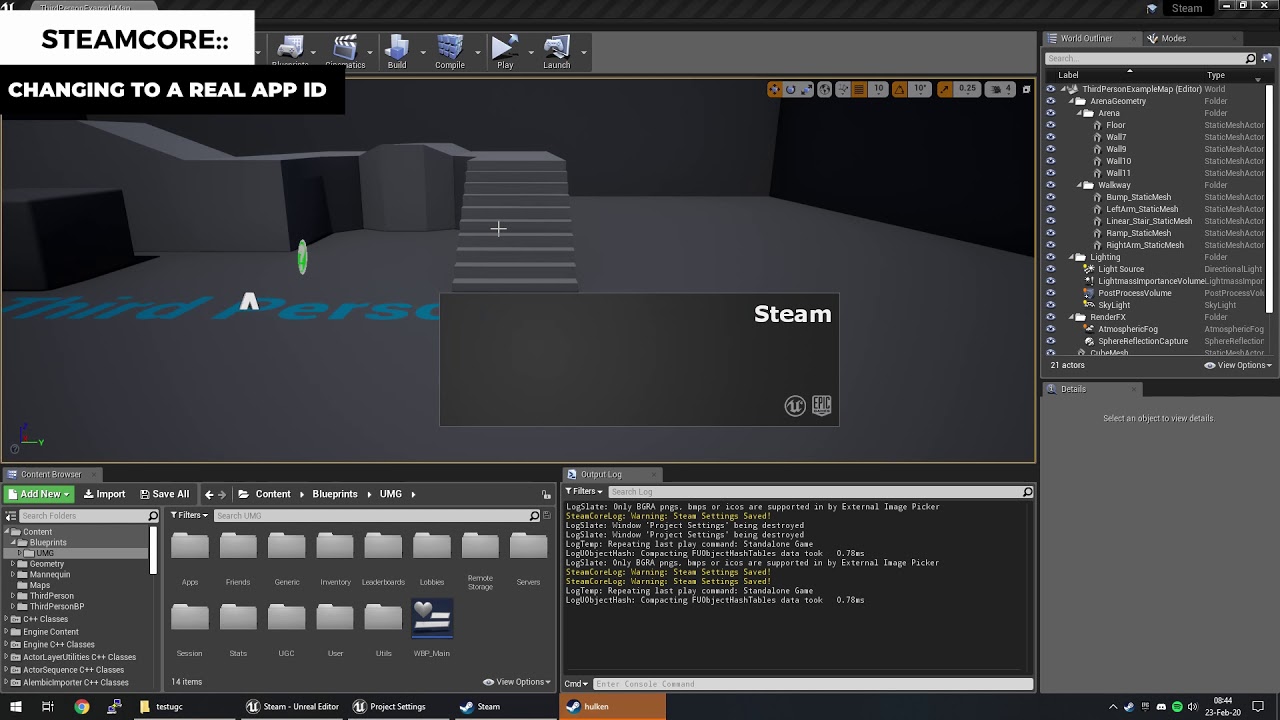Start Play in editor
Image resolution: width=1280 pixels, height=720 pixels.
tap(505, 52)
